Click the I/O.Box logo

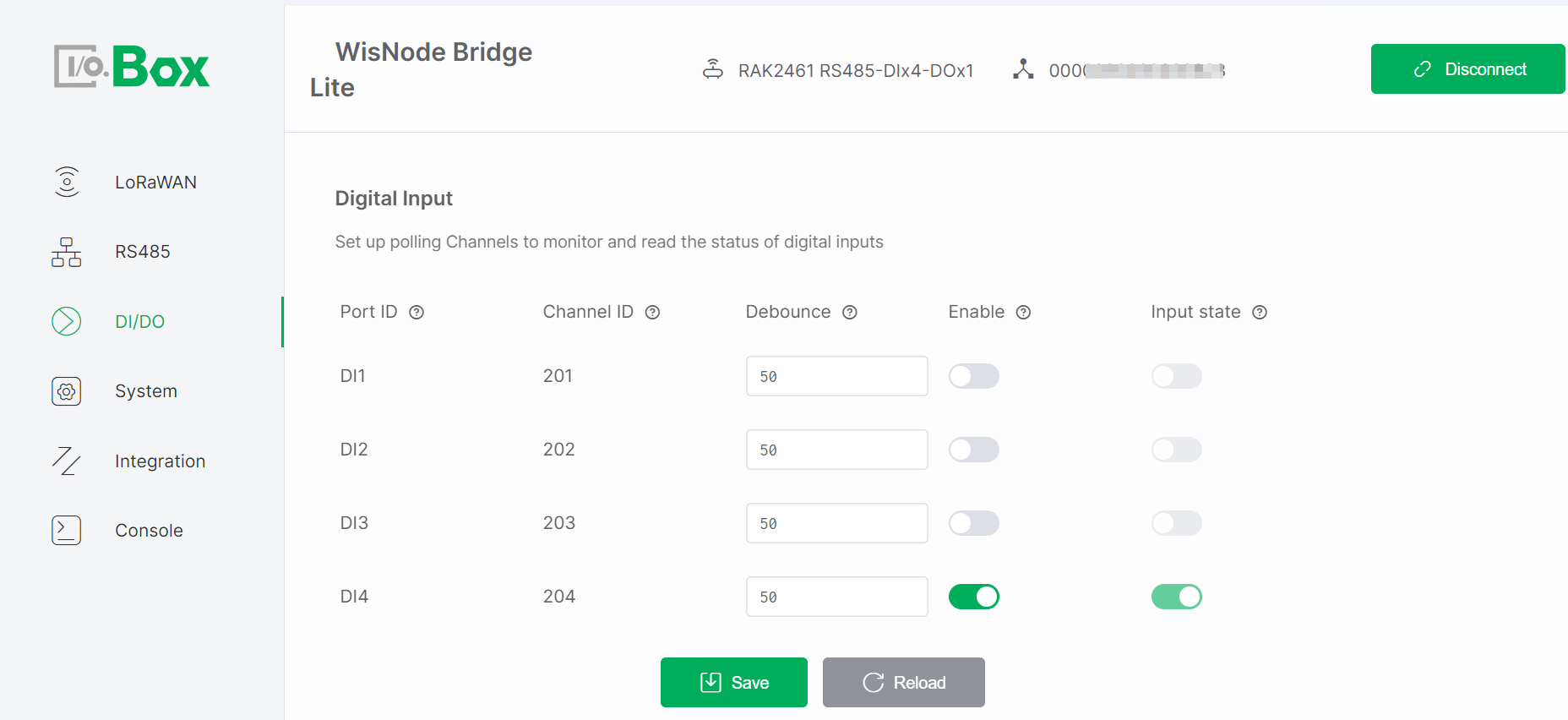(132, 66)
